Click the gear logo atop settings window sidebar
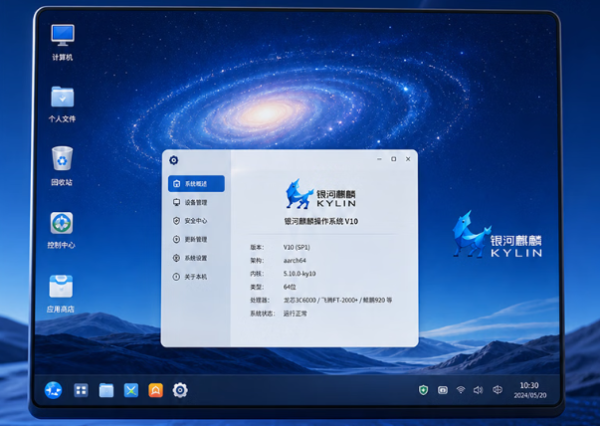Screen dimensions: 600x426 pyautogui.click(x=174, y=160)
